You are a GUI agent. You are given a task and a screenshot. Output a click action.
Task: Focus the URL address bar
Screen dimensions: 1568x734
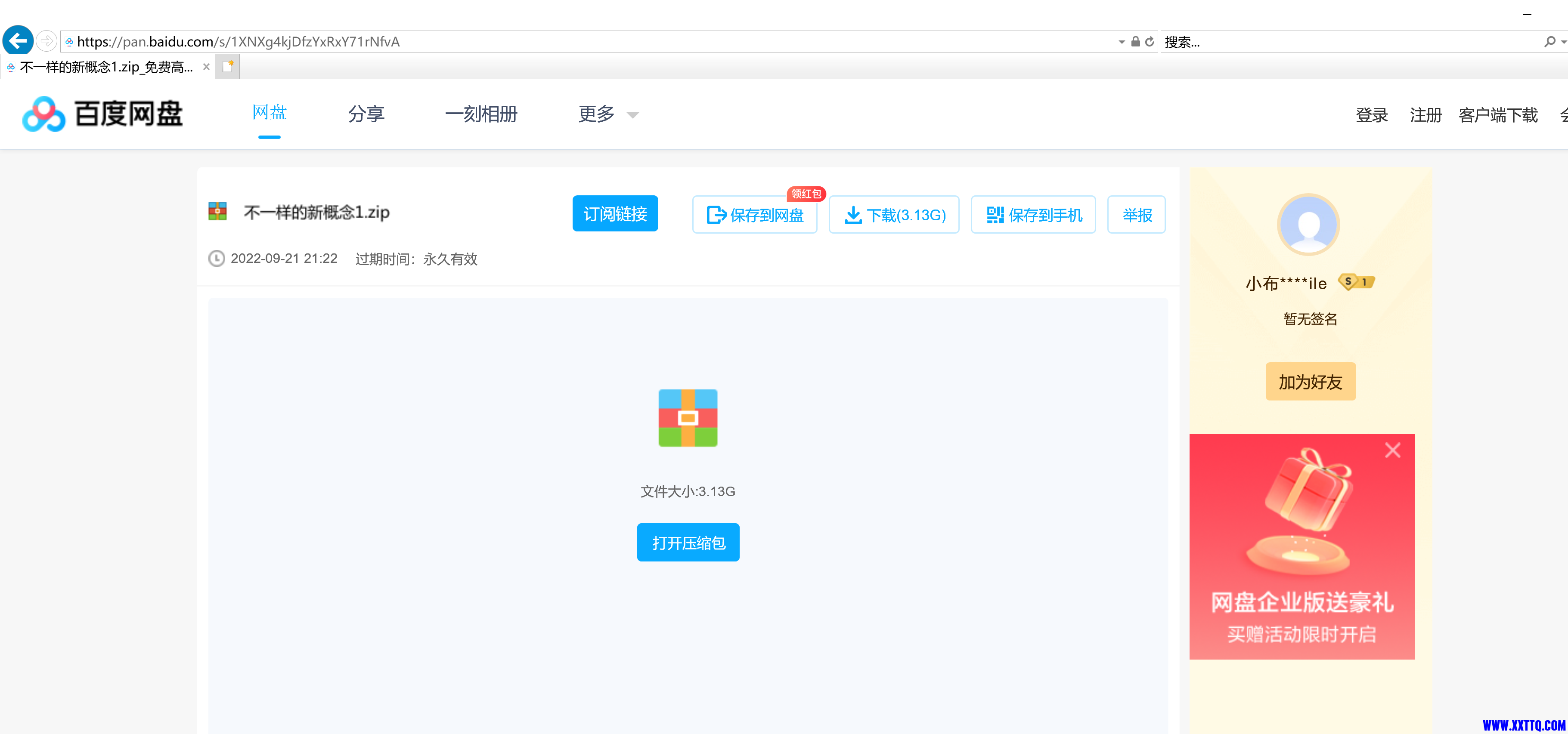[x=587, y=42]
